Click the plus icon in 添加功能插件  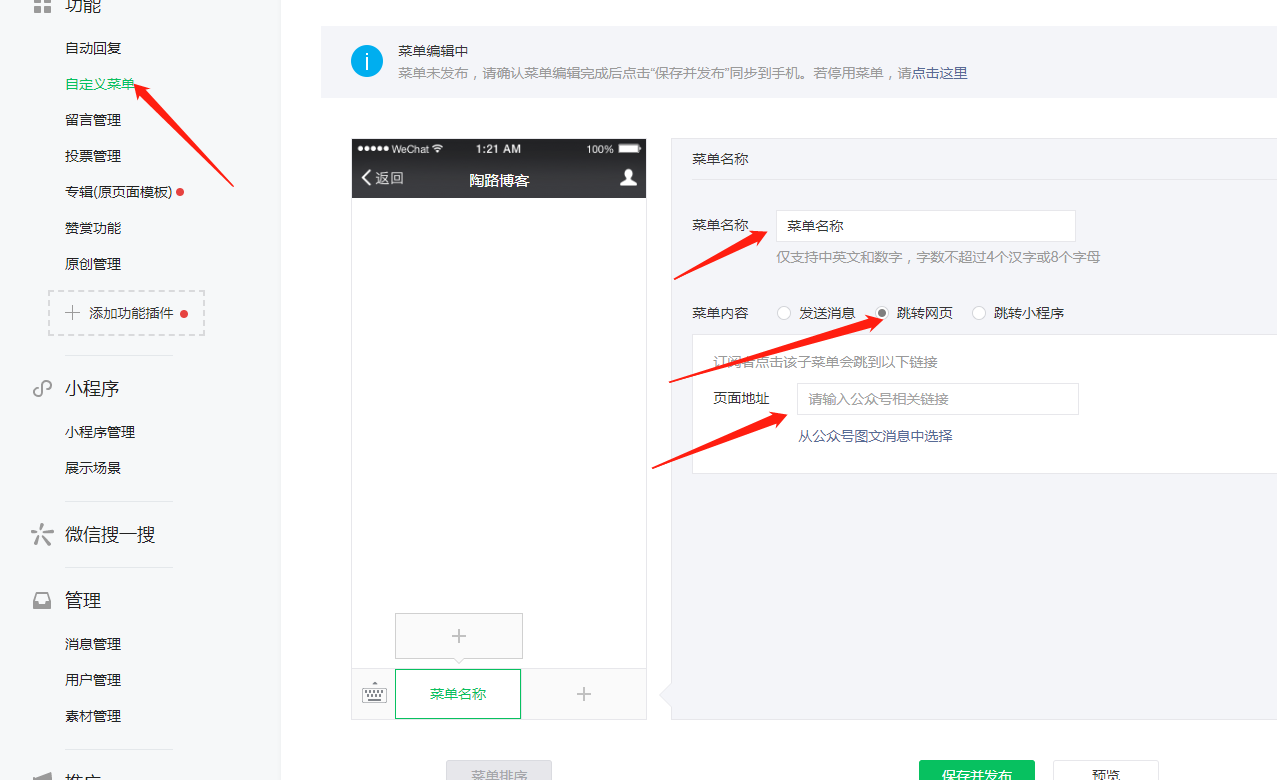[72, 313]
